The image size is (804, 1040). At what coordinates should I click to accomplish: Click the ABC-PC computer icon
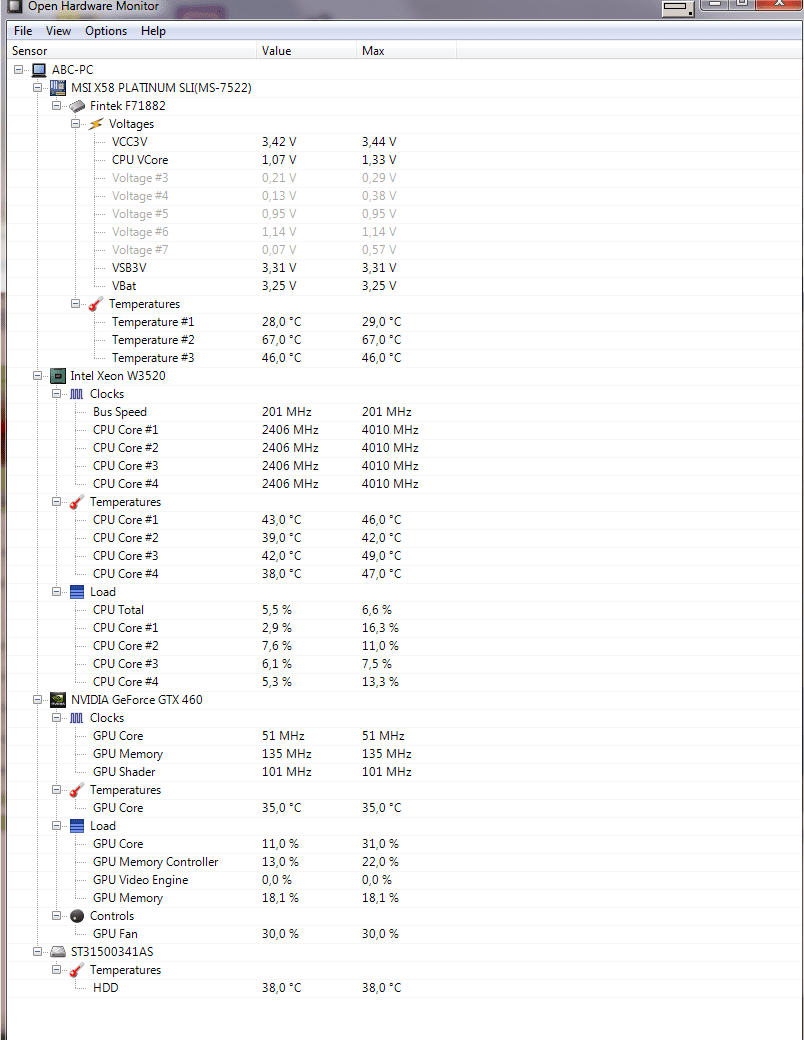point(39,70)
